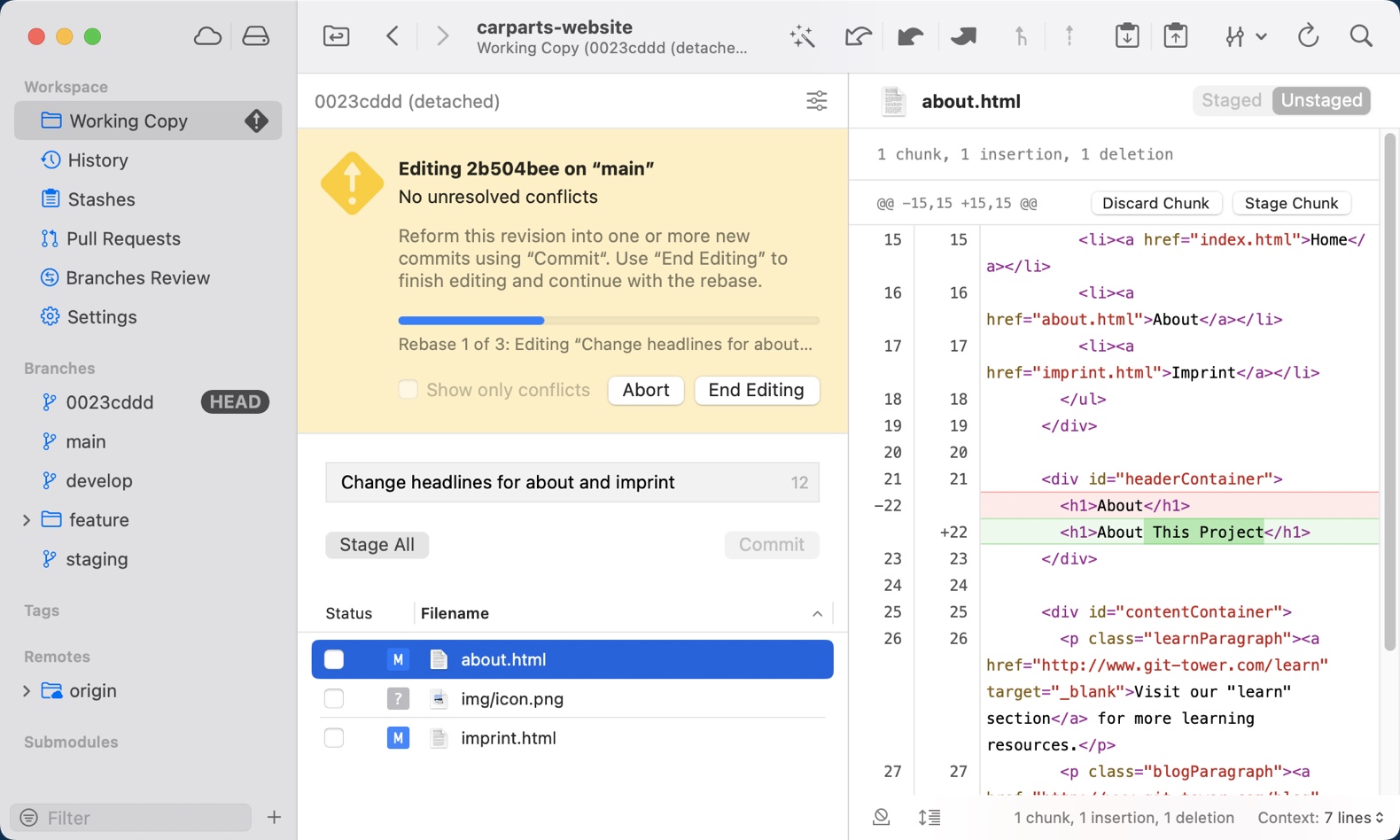The width and height of the screenshot is (1400, 840).
Task: Open History in the sidebar
Action: pyautogui.click(x=97, y=160)
